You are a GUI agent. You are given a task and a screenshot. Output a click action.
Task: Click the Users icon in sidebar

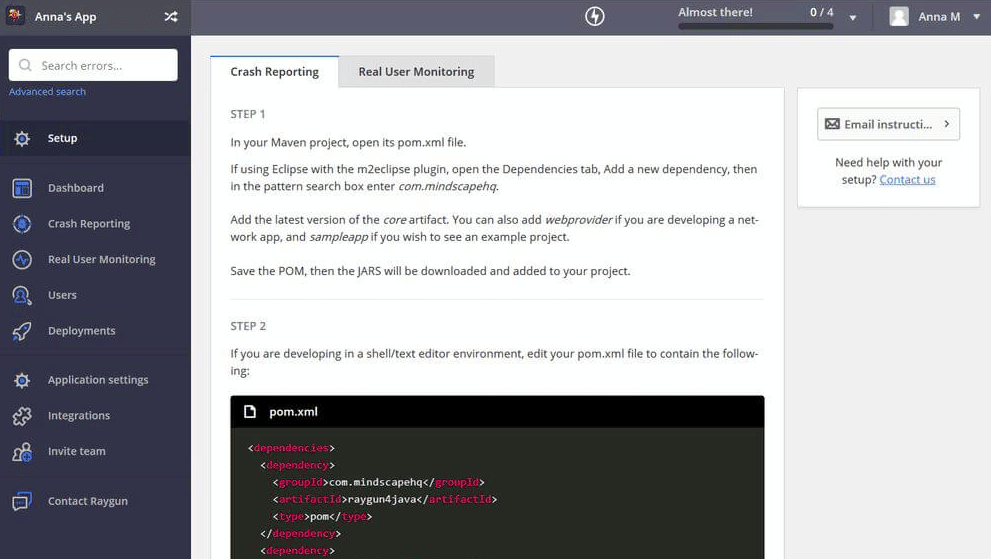(x=22, y=295)
